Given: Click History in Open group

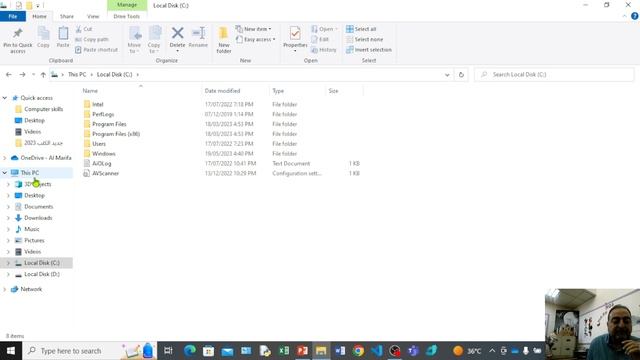Looking at the screenshot, I should [x=324, y=50].
